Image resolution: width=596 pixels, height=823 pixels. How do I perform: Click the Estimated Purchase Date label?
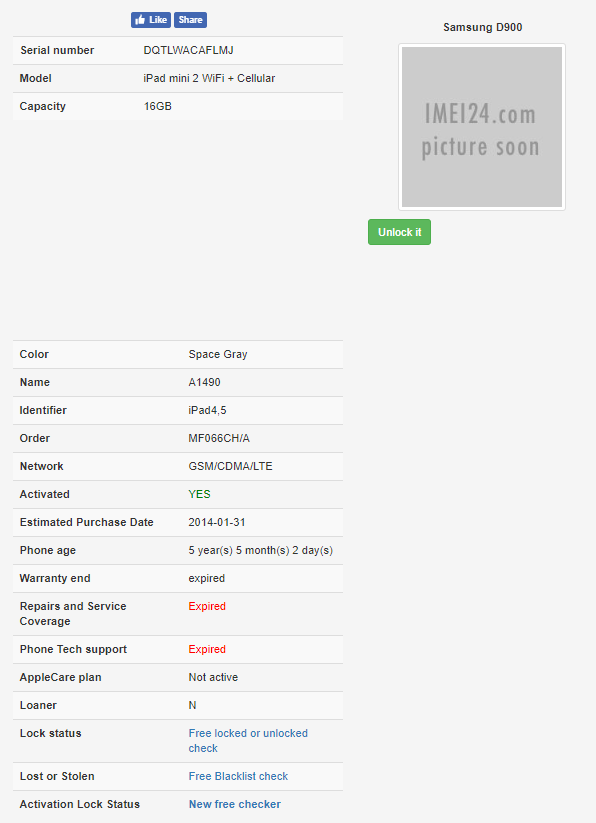pyautogui.click(x=87, y=522)
